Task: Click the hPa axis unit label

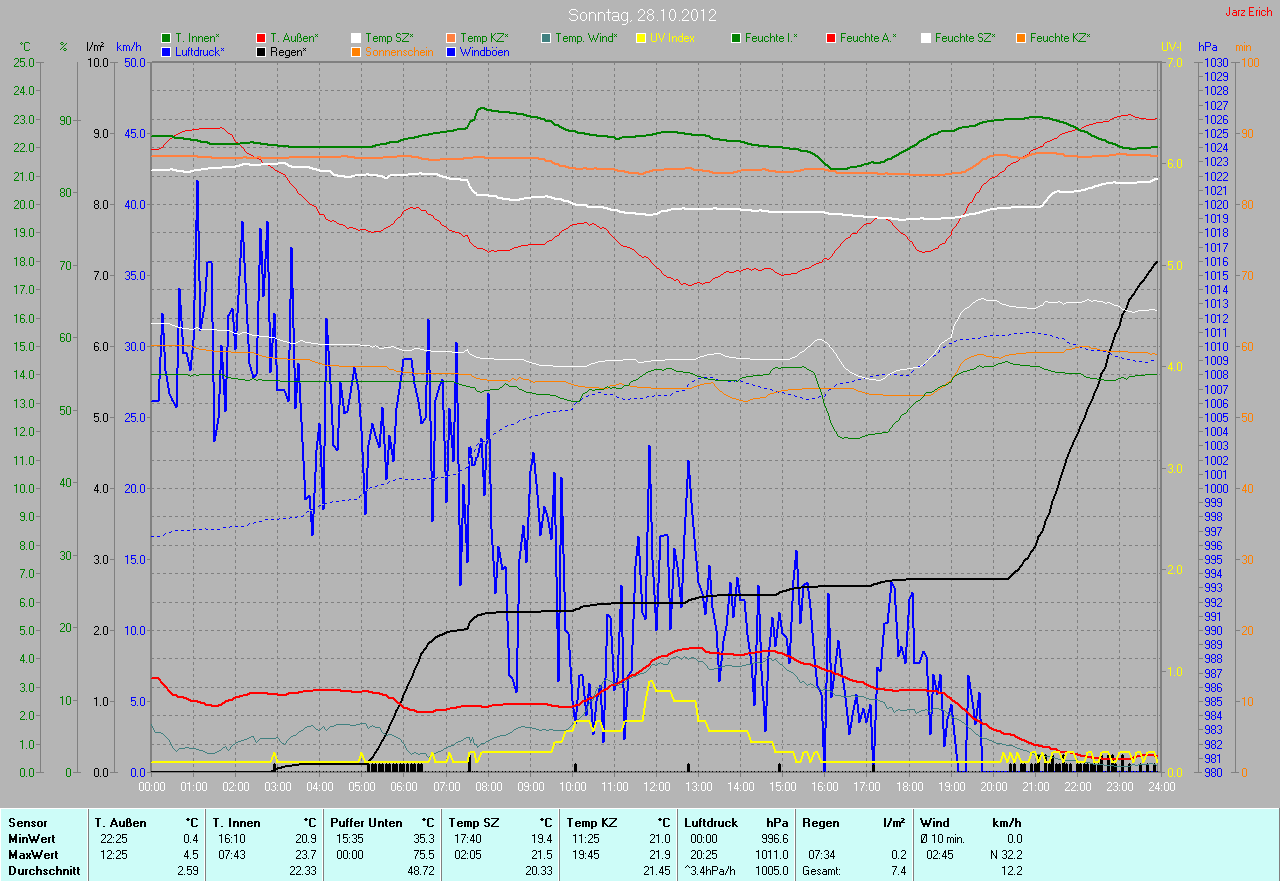Action: pos(1209,47)
